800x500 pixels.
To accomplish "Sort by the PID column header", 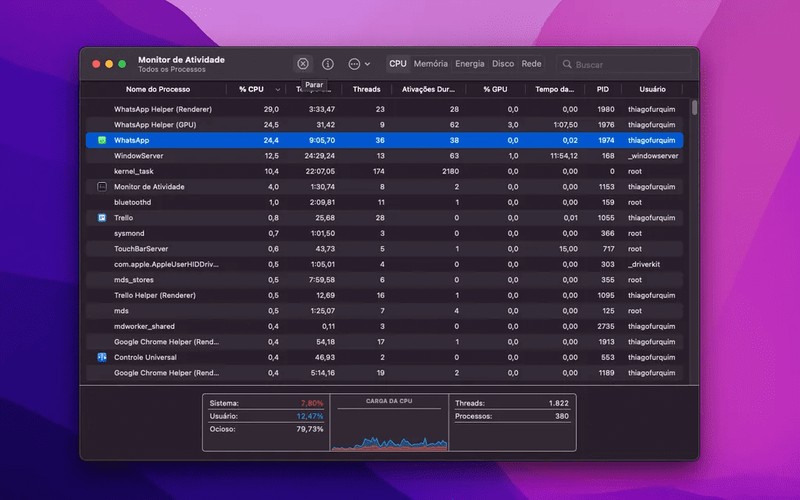I will pos(603,89).
